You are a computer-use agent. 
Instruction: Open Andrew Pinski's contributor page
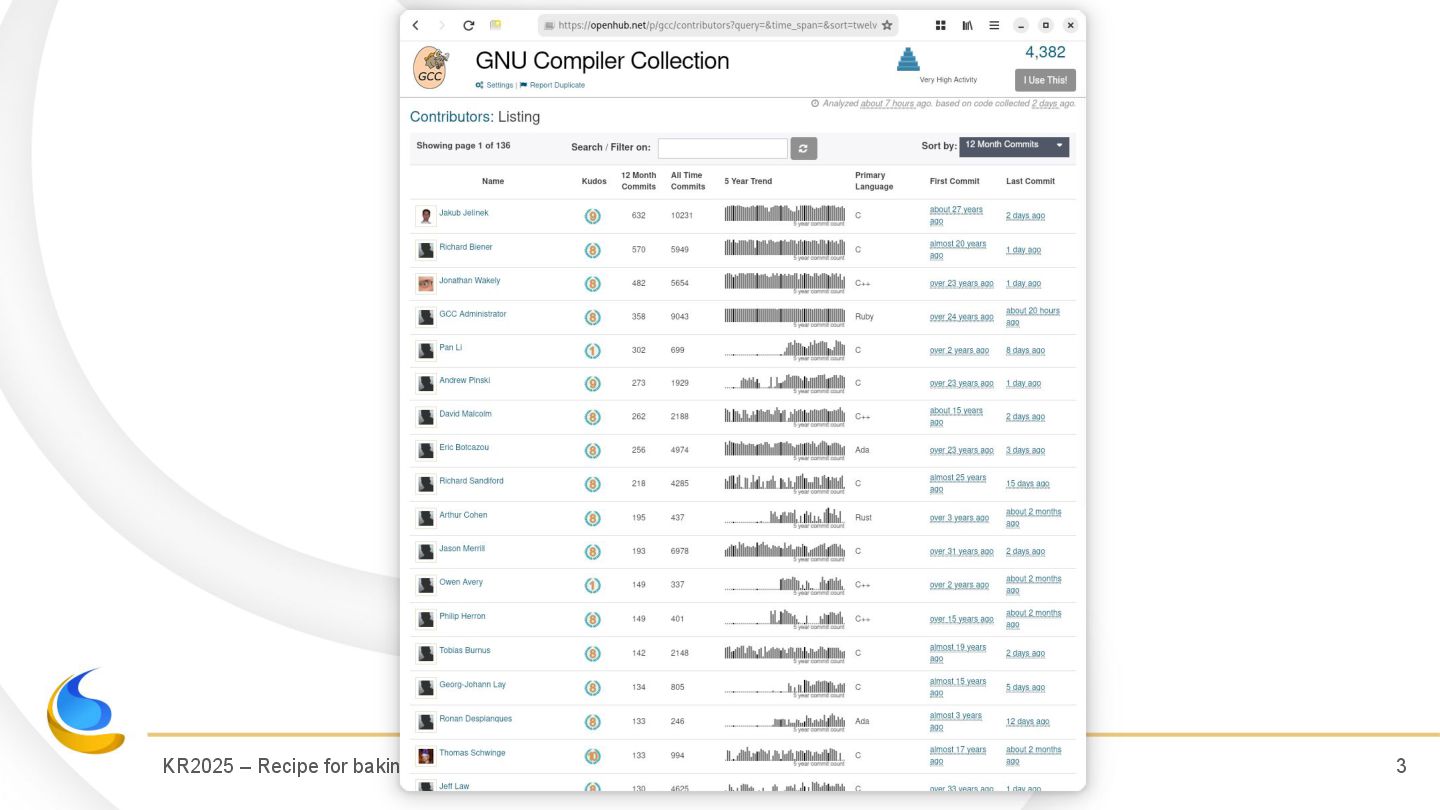coord(465,381)
